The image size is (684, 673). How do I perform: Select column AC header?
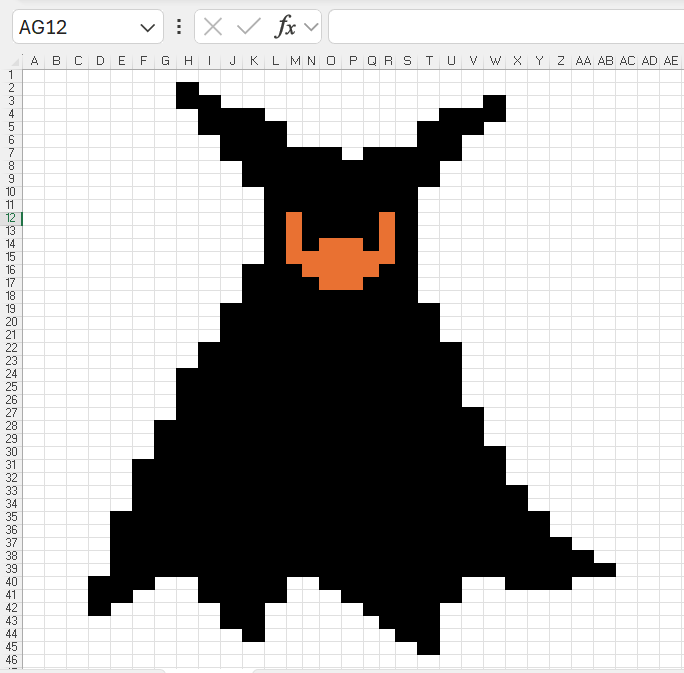[x=627, y=61]
